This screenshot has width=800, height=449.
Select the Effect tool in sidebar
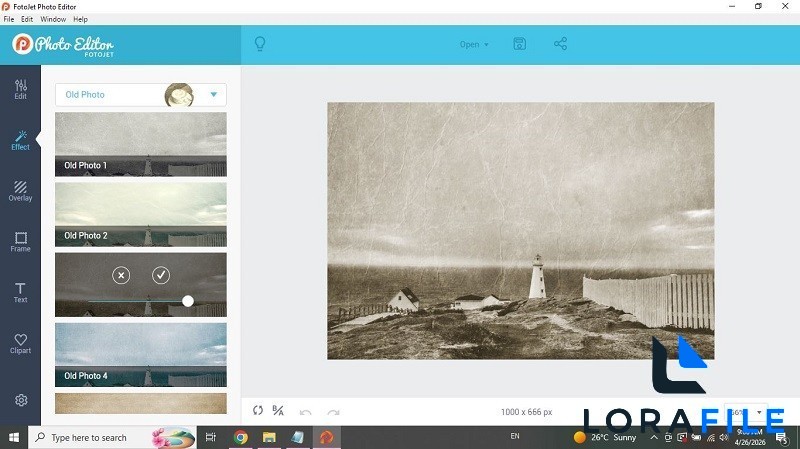click(x=20, y=140)
